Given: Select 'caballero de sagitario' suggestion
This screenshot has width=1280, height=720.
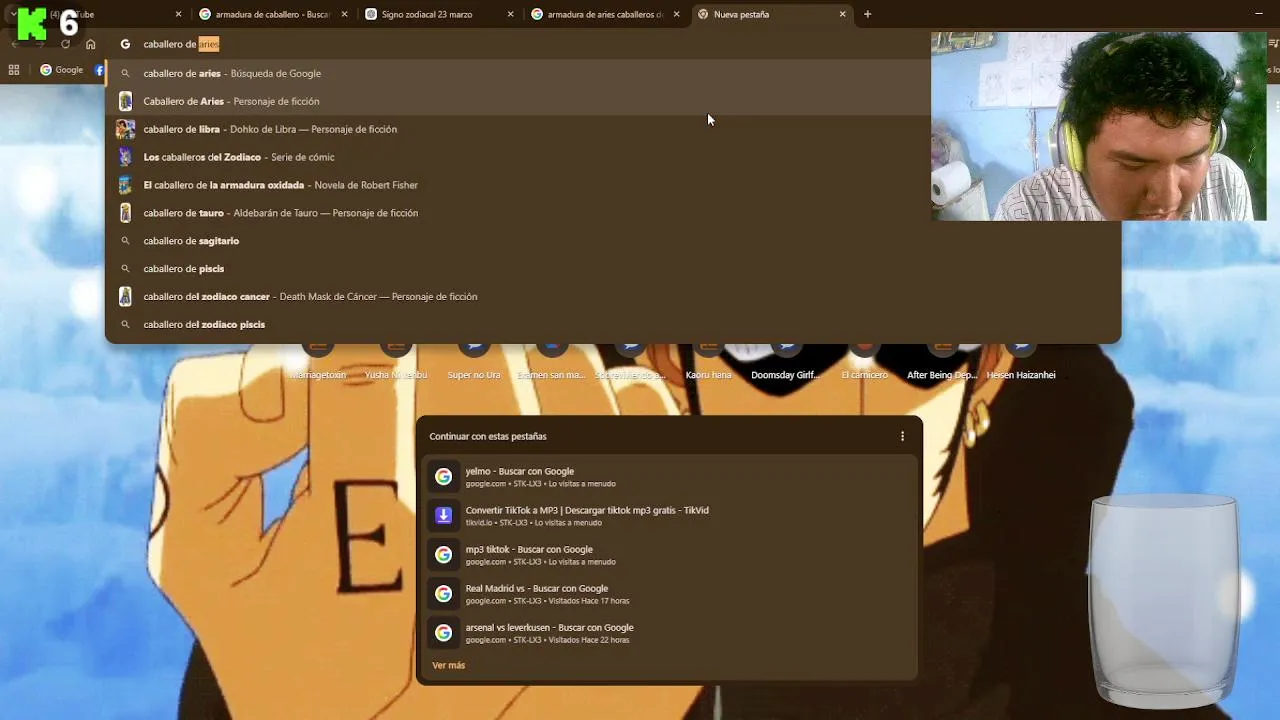Looking at the screenshot, I should (x=612, y=241).
